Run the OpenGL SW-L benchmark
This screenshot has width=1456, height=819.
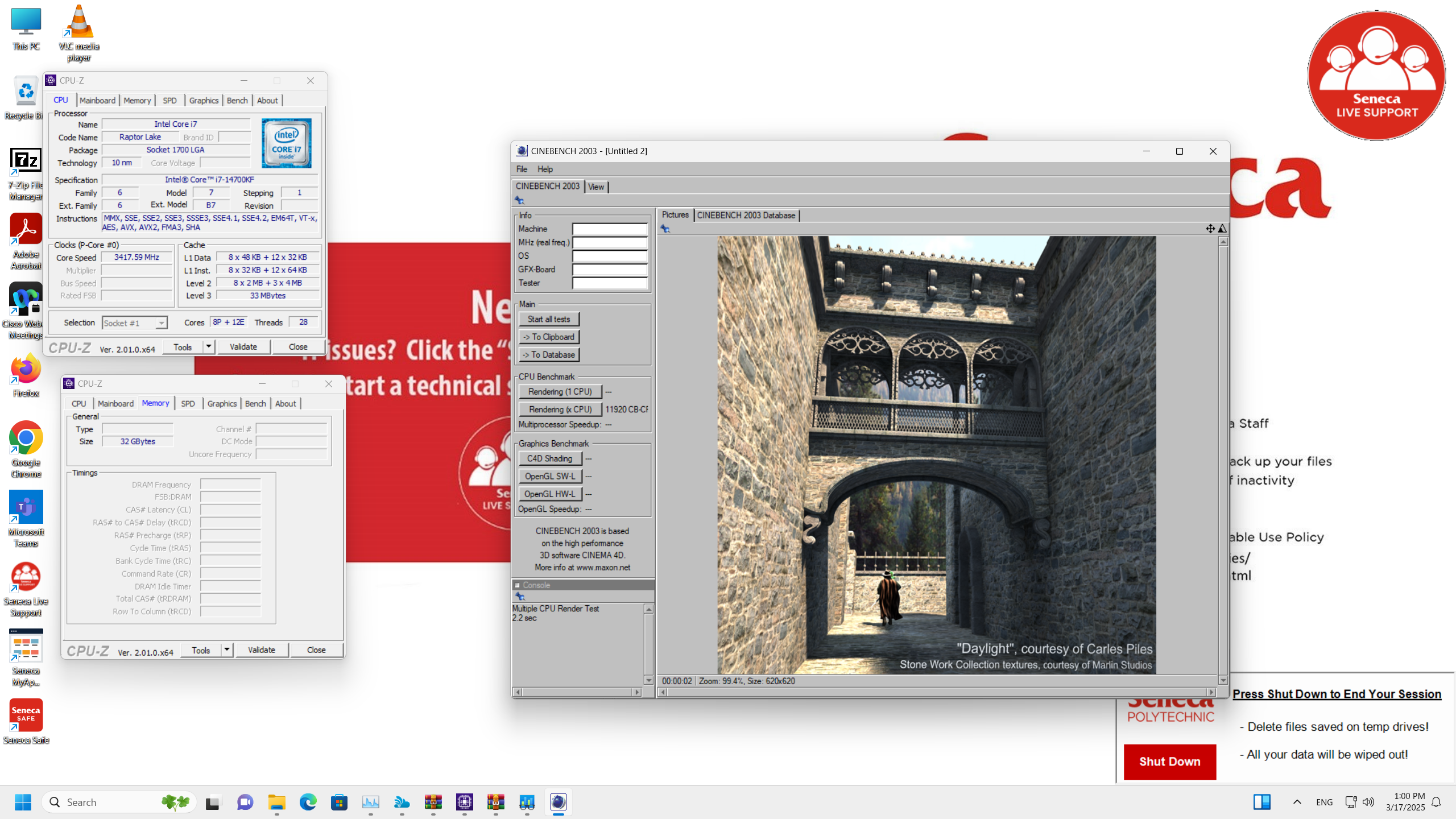coord(549,476)
